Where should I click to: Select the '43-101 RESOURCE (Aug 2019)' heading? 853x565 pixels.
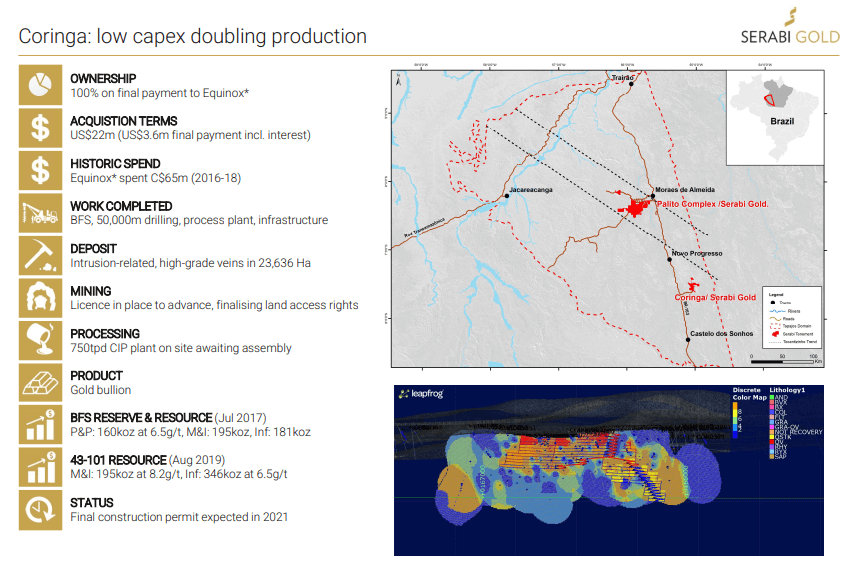[147, 460]
